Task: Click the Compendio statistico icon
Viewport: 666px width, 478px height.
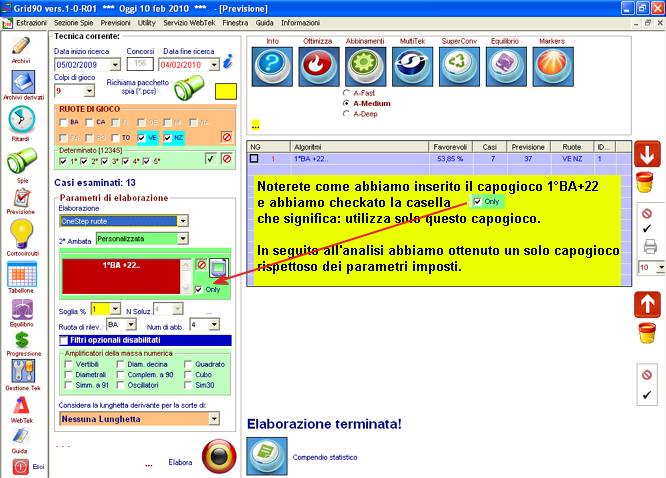Action: (x=267, y=455)
